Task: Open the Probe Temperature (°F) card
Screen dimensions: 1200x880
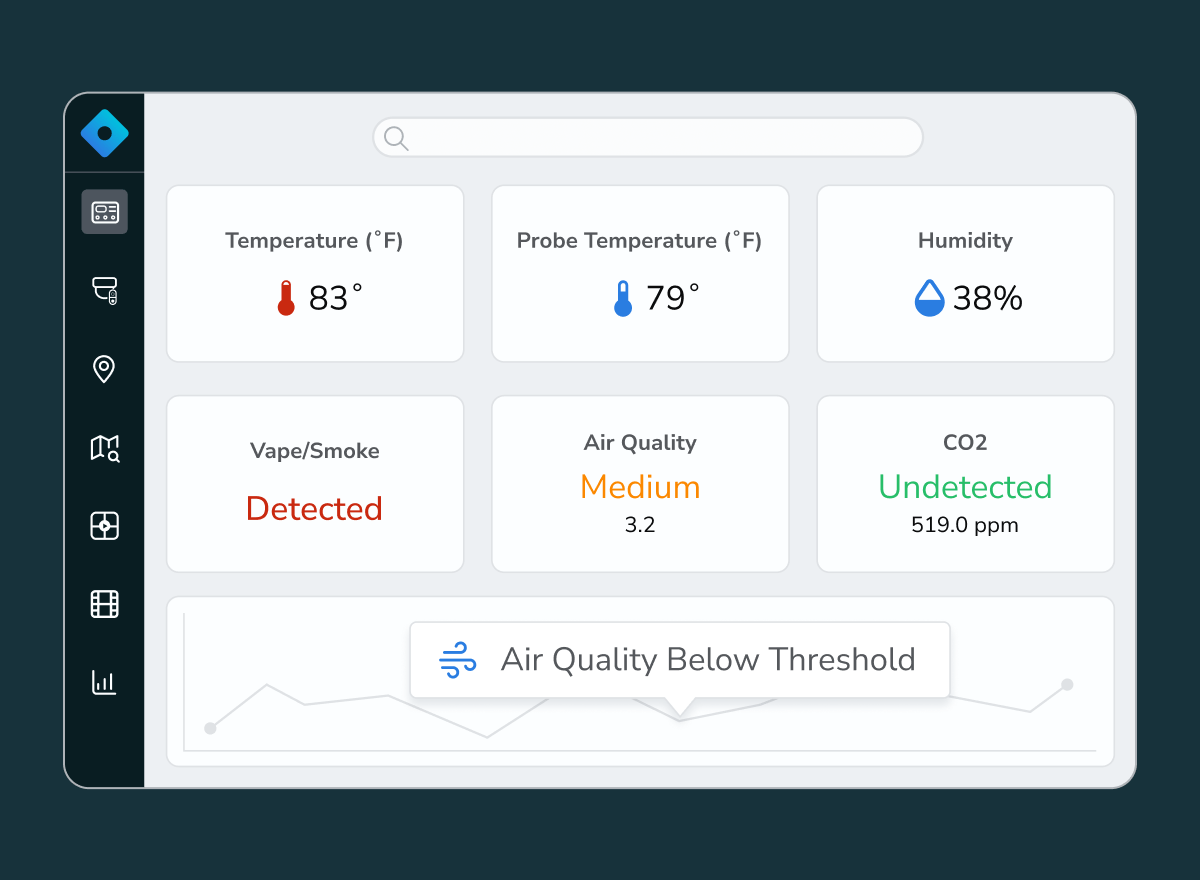Action: click(640, 273)
